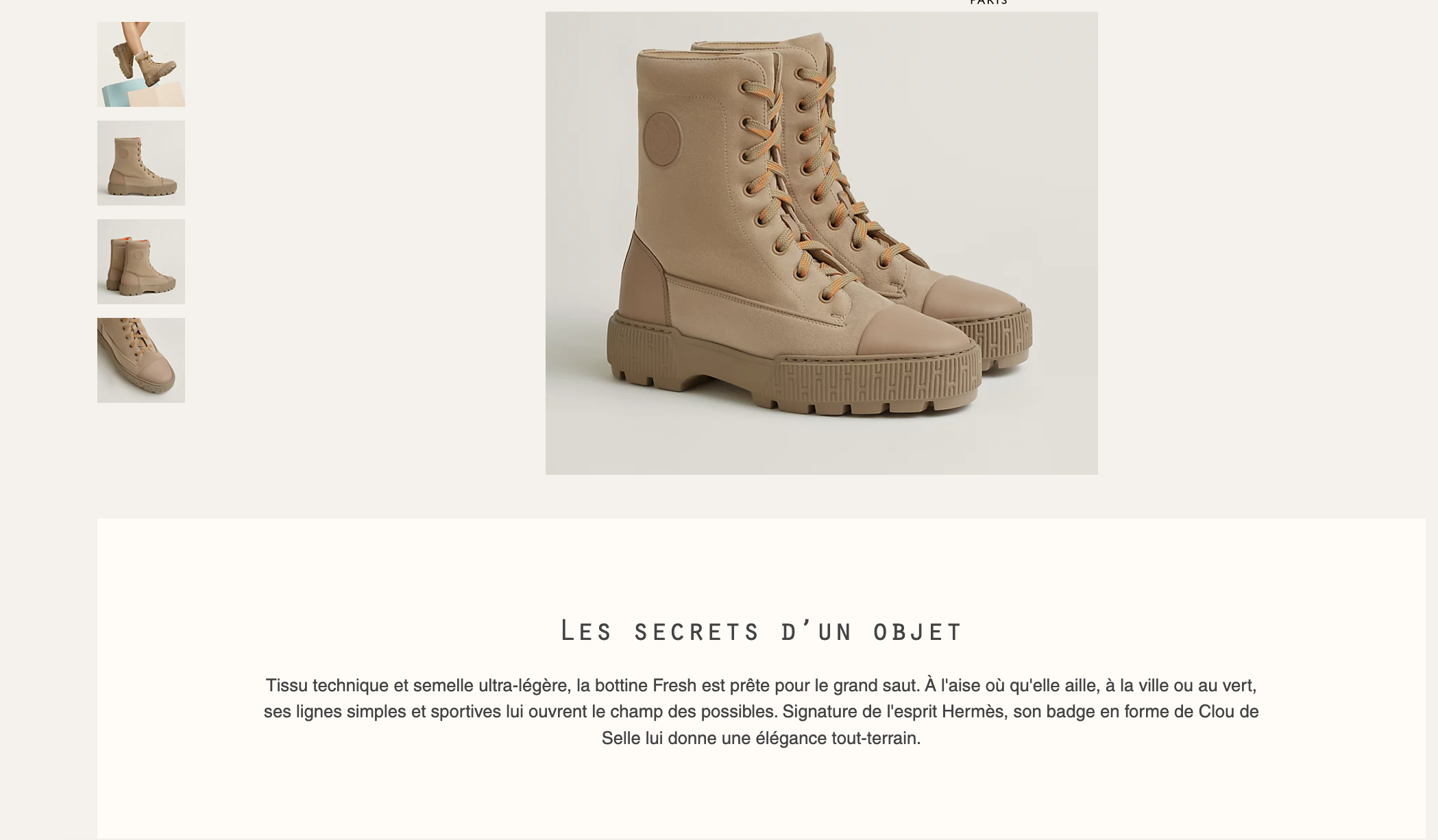1438x840 pixels.
Task: Select the close-up toe cap thumbnail
Action: (141, 360)
